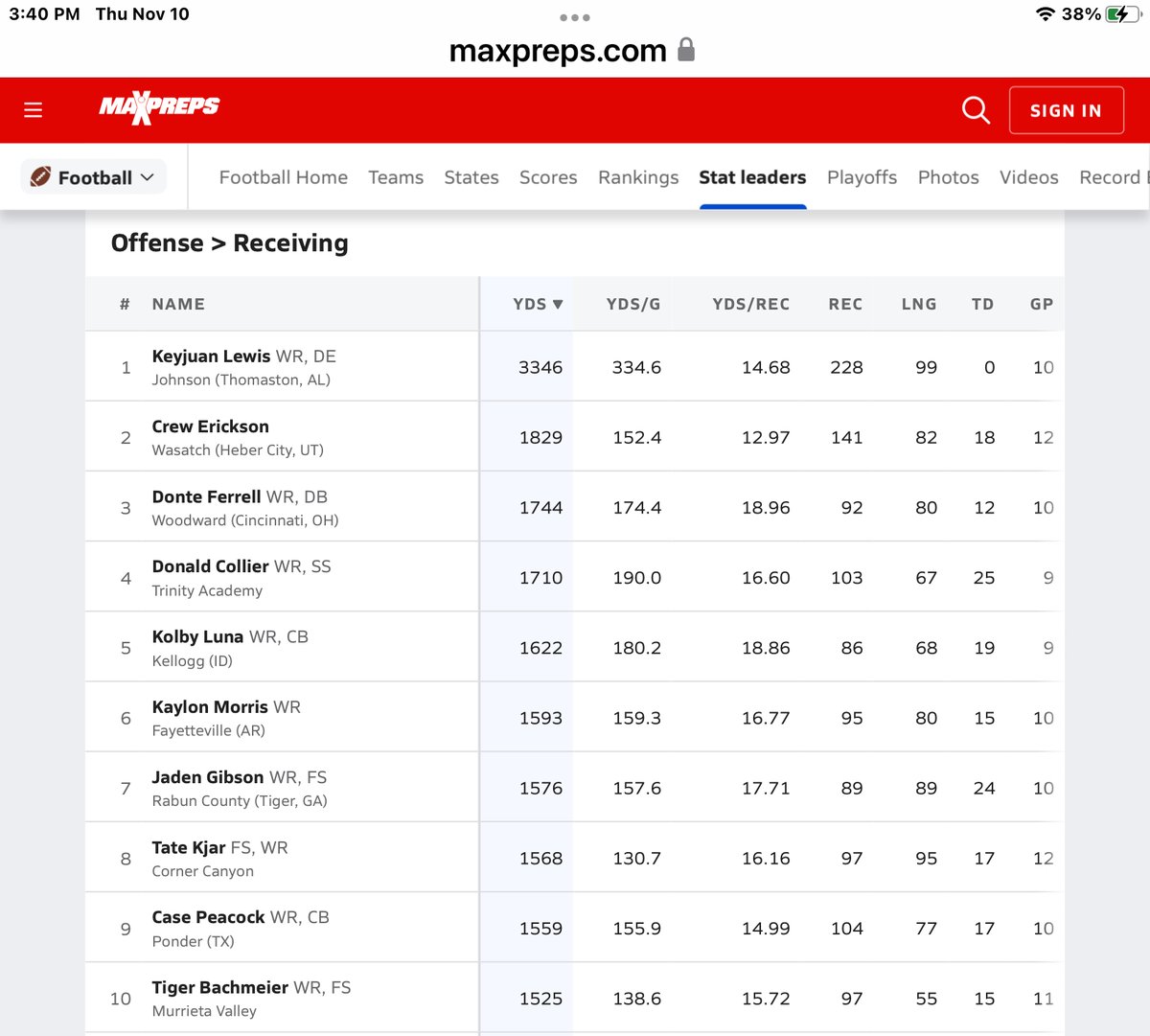Sort by REC column header

(x=845, y=304)
